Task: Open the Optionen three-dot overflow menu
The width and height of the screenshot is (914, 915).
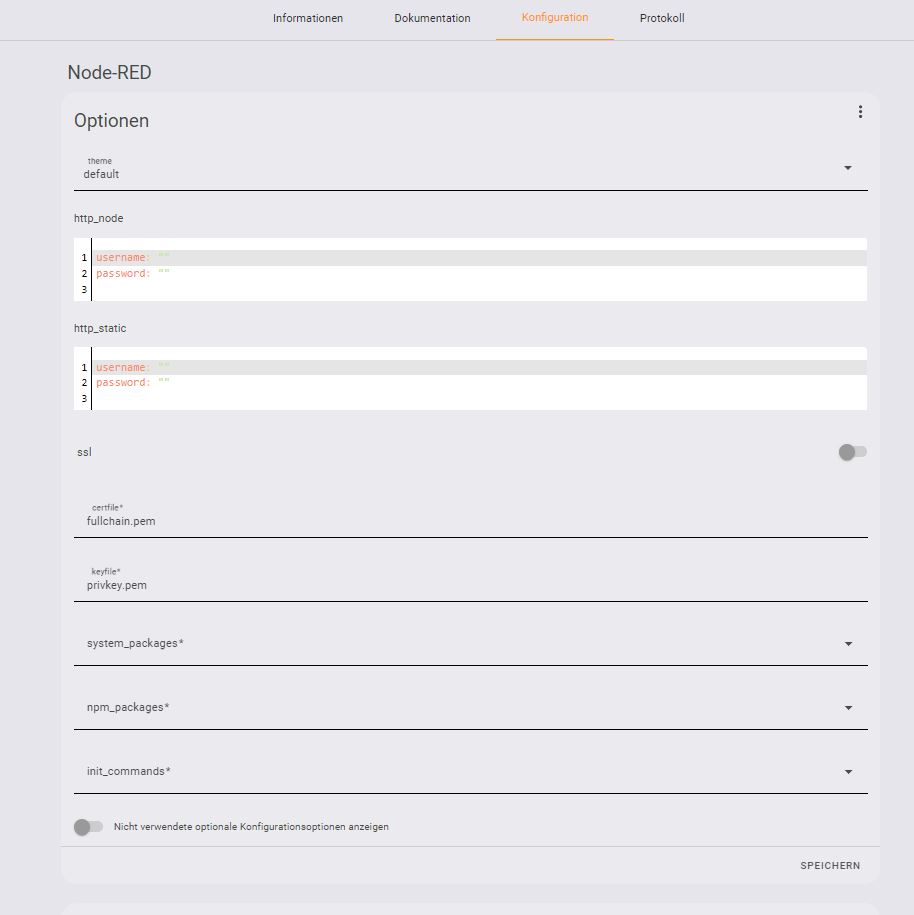Action: coord(860,112)
